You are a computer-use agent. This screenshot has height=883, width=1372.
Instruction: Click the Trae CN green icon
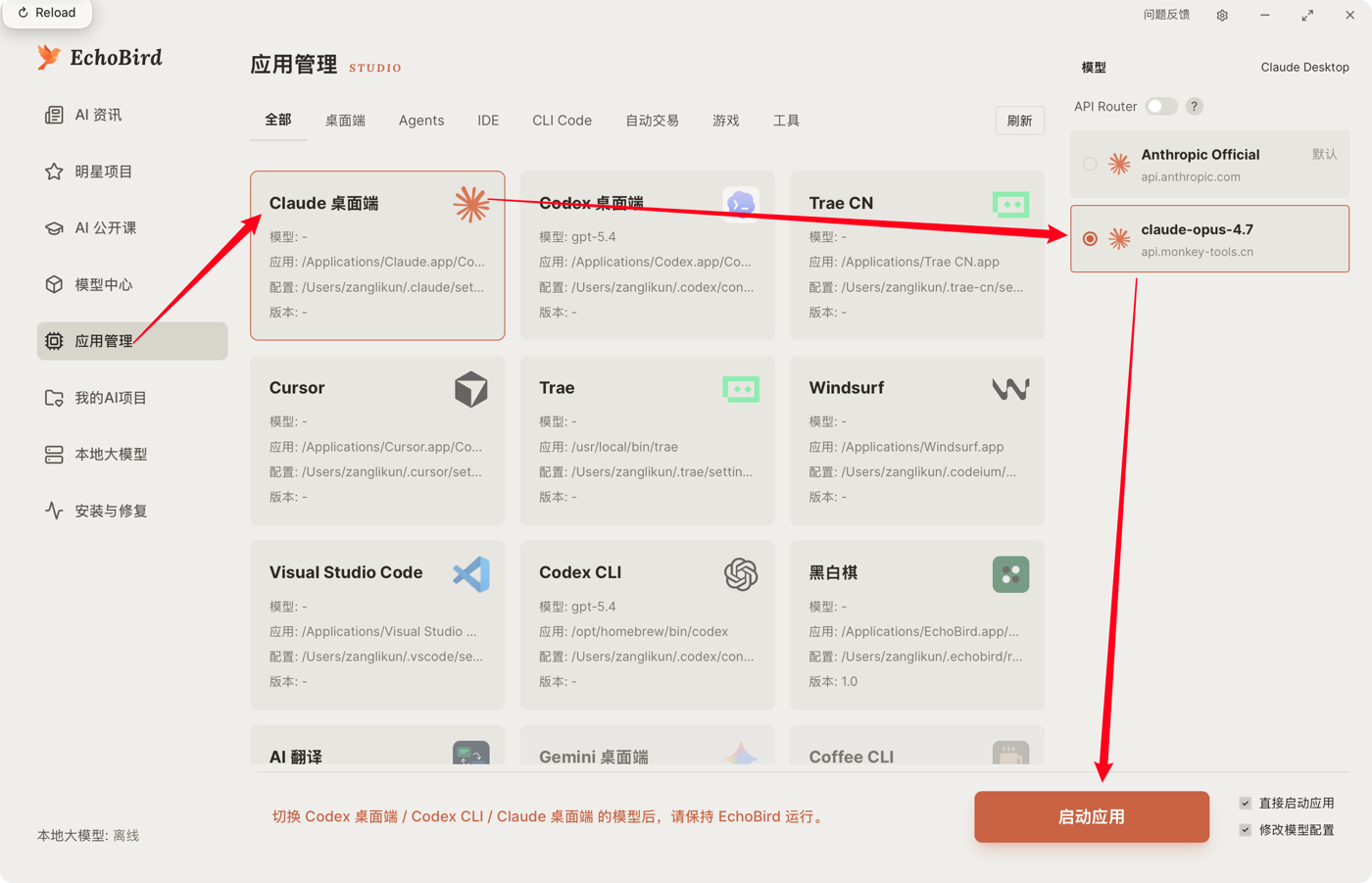pyautogui.click(x=1010, y=204)
